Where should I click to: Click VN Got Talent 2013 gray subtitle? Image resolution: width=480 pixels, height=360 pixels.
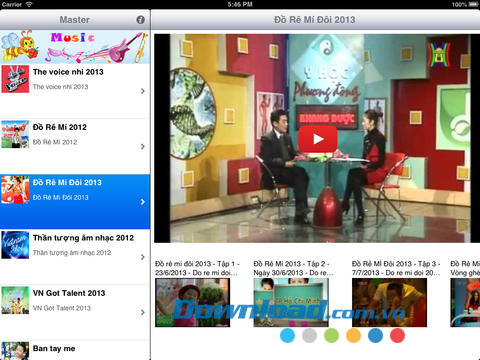click(62, 308)
